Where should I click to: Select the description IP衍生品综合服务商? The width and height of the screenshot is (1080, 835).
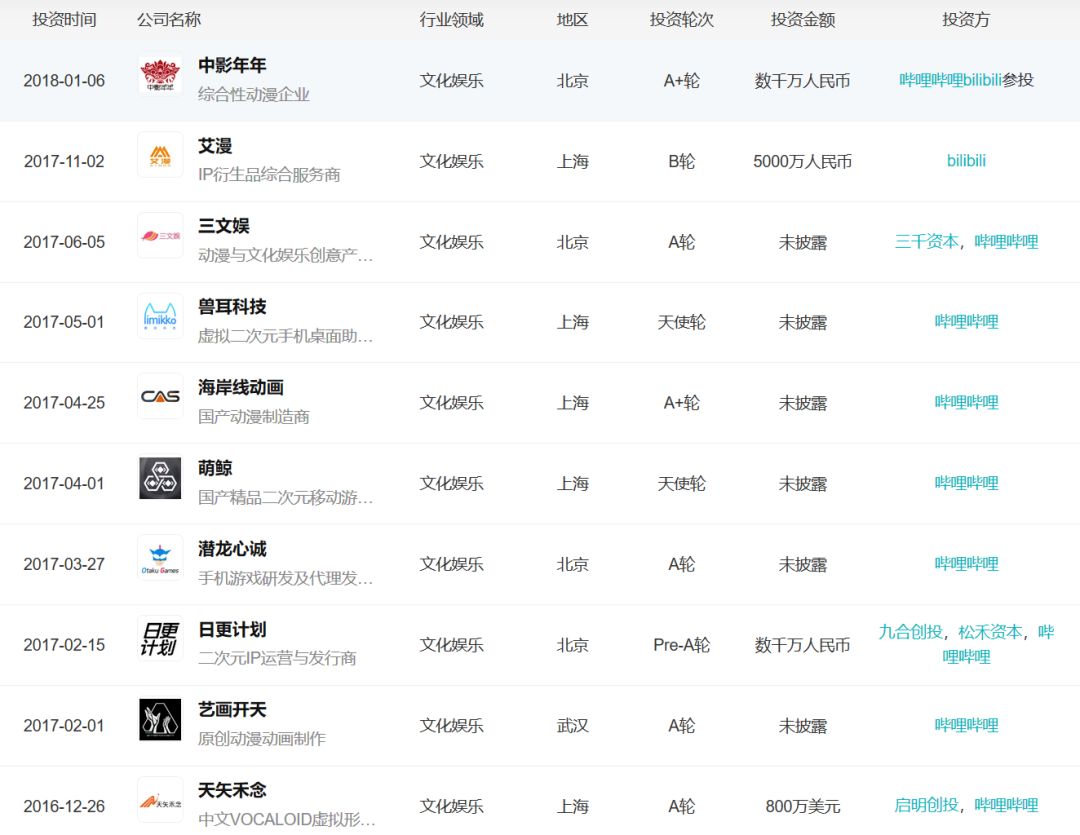coord(269,175)
